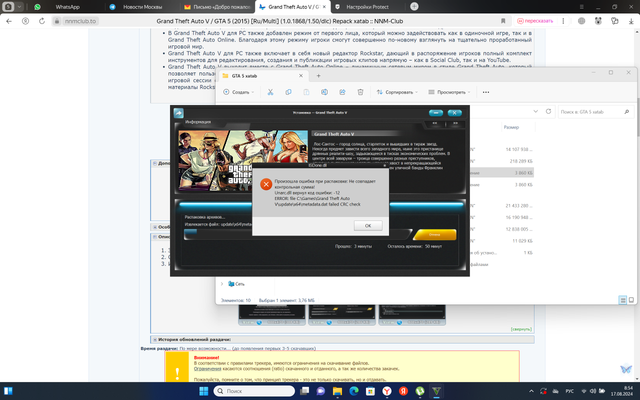Screen dimensions: 640x400
Task: Open the Windows Start menu
Action: [204, 391]
